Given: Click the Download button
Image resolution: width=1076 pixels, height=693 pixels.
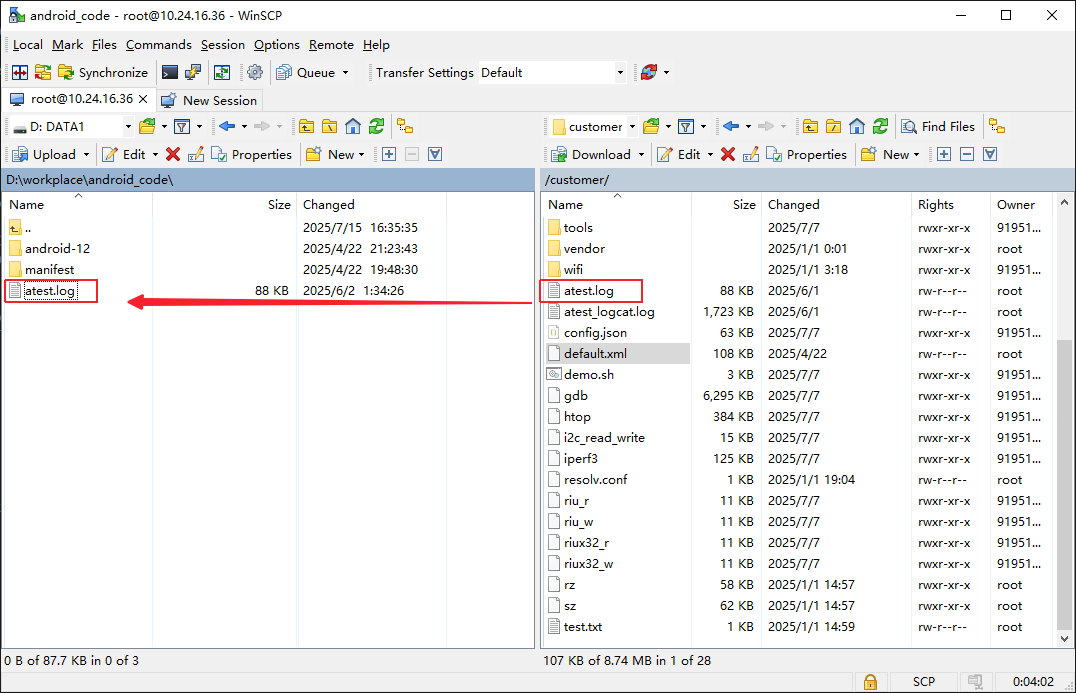Looking at the screenshot, I should (592, 154).
